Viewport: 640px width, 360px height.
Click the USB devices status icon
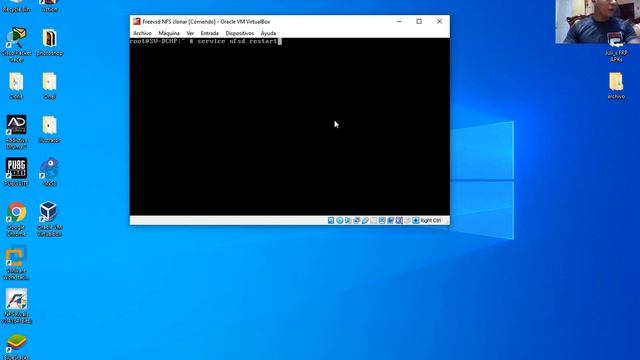[365, 220]
